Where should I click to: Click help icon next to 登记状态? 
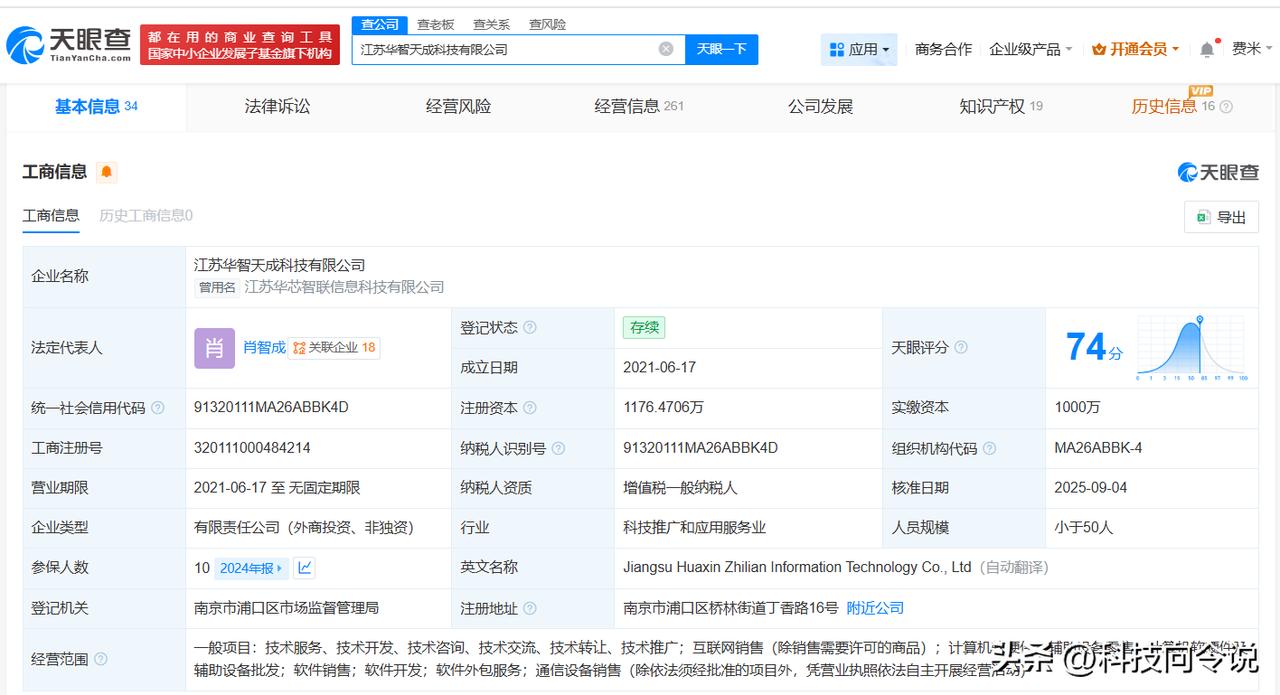click(x=530, y=328)
